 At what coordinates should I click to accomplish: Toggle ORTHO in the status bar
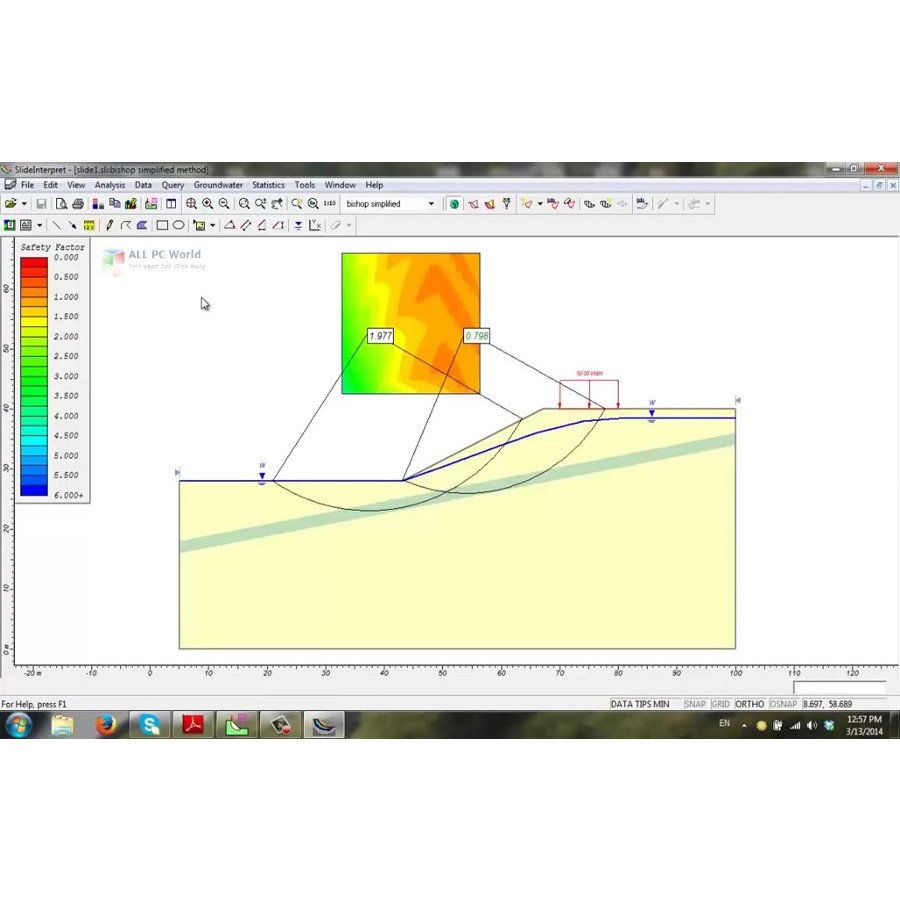tap(750, 704)
